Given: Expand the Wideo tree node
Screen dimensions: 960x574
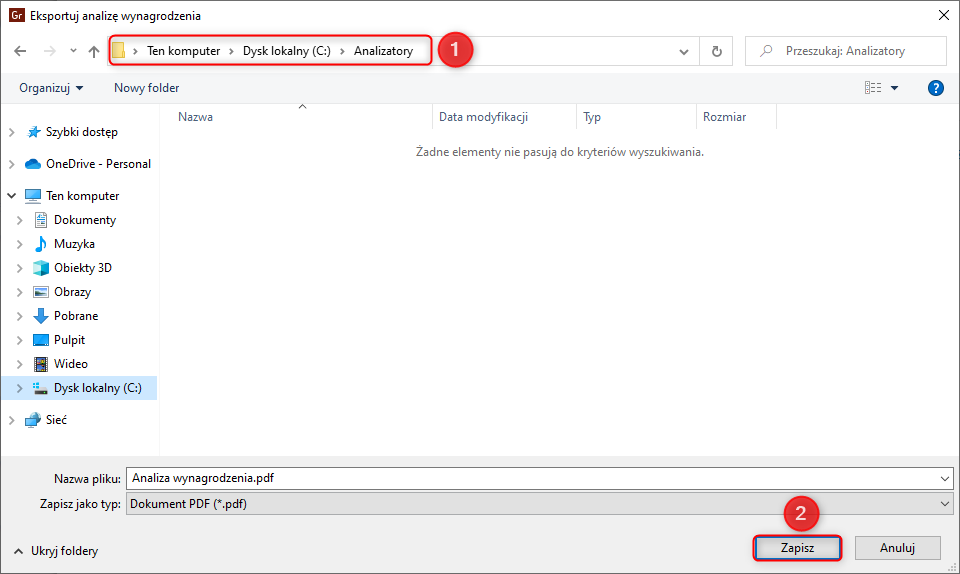Looking at the screenshot, I should 20,364.
